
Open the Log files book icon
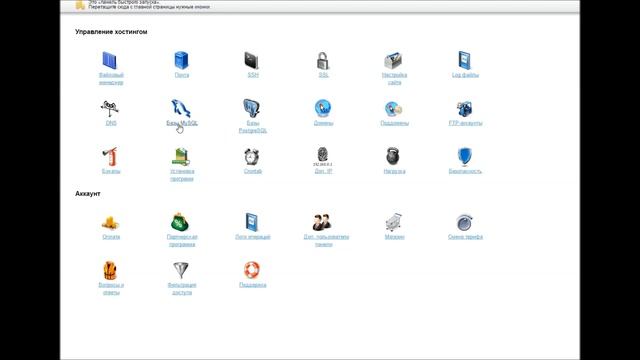(x=464, y=60)
